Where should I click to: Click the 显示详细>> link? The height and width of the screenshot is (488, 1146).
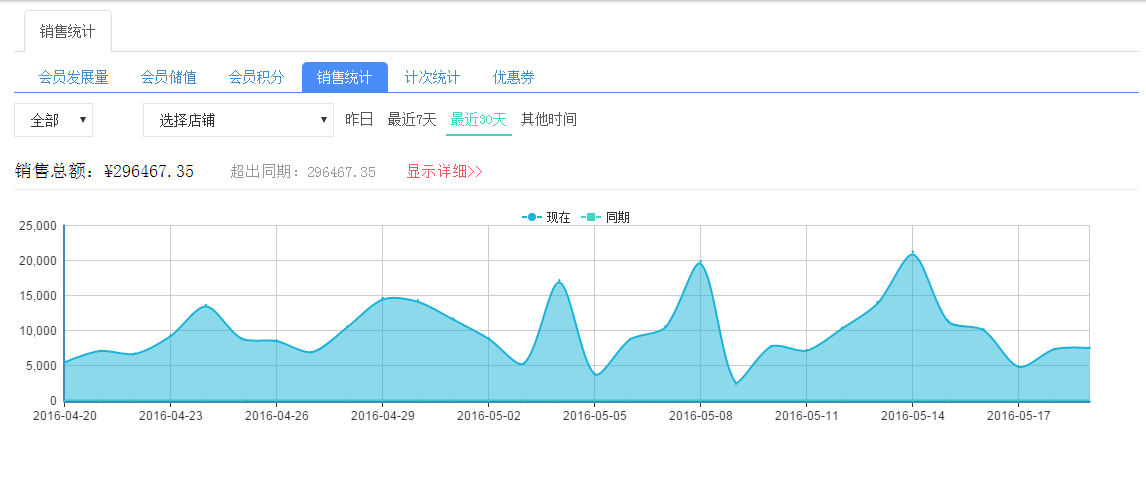click(444, 172)
